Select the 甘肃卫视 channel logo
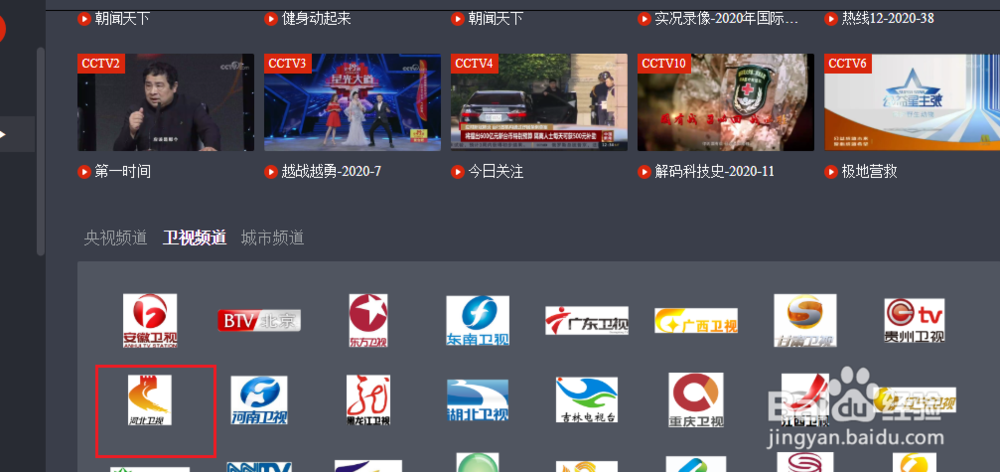Screen dimensions: 1000x472 pos(805,320)
